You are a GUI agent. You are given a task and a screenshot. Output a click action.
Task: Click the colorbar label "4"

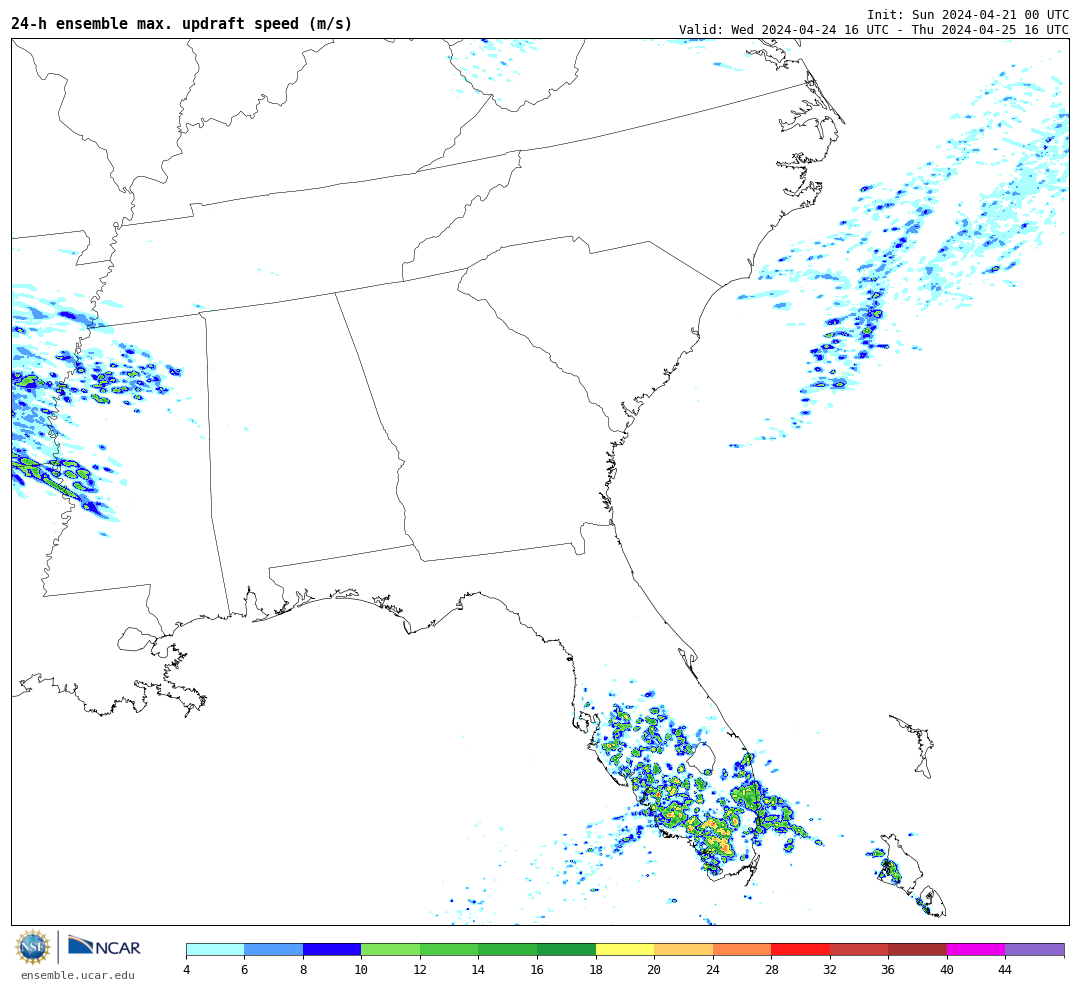[x=187, y=970]
